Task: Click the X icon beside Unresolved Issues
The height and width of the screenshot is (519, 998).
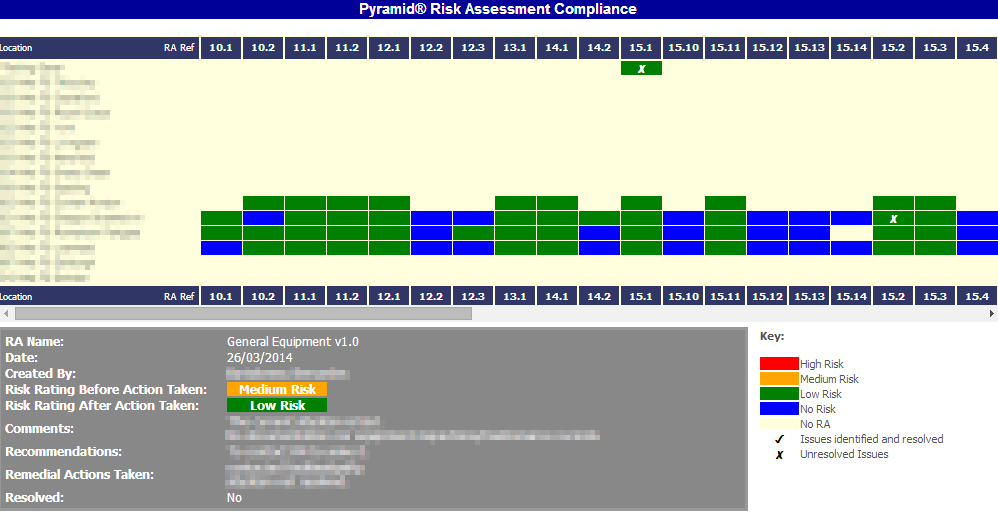Action: pos(779,455)
